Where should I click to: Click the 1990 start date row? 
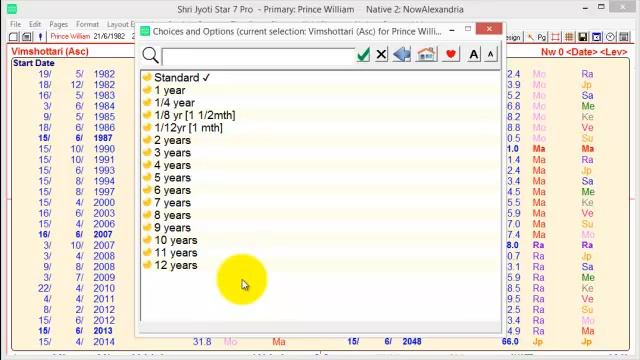tap(76, 149)
